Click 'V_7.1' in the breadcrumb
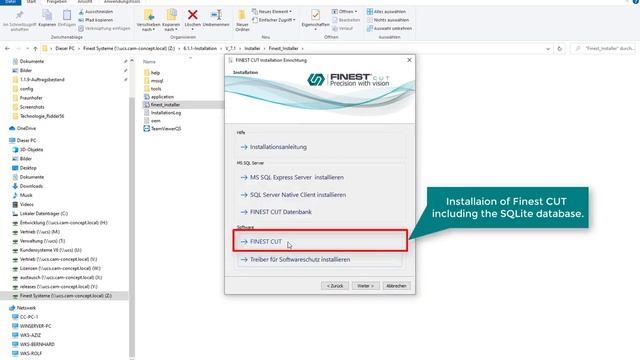This screenshot has width=640, height=360. point(231,49)
